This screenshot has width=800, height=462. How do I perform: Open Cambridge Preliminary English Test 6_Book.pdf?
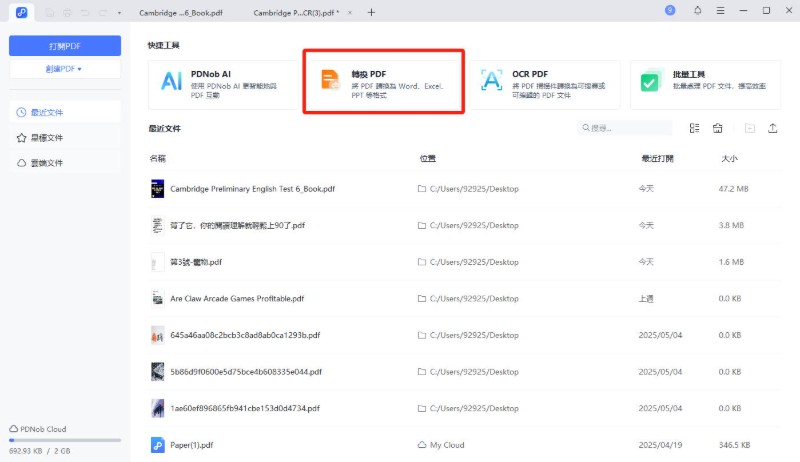point(253,189)
